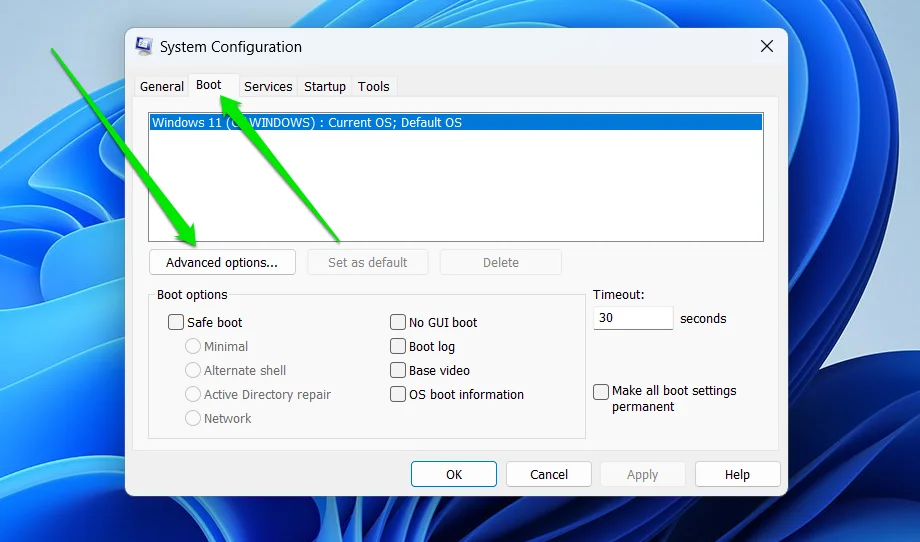Click the Help button

click(737, 475)
